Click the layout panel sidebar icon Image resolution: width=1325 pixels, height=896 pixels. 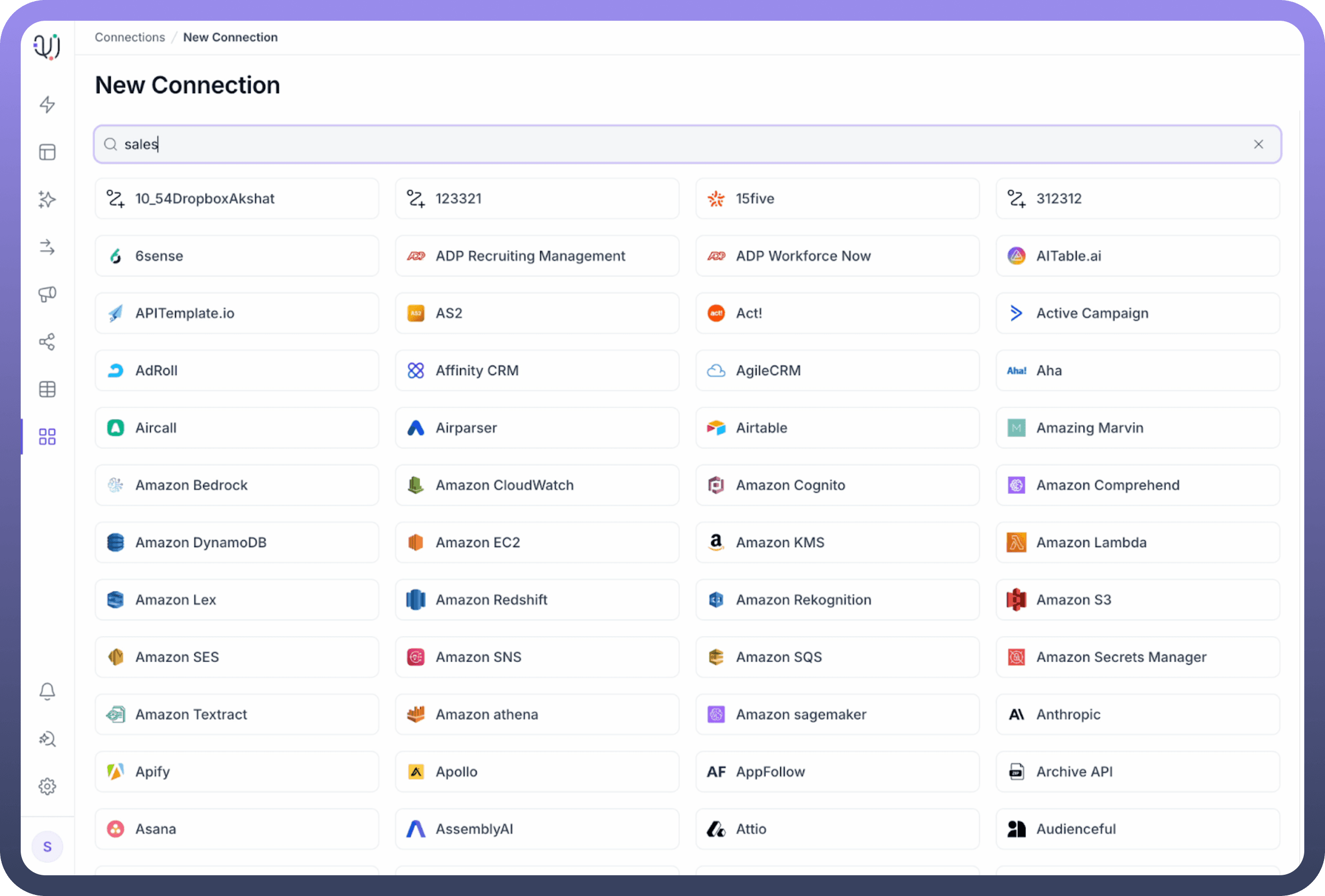[47, 152]
